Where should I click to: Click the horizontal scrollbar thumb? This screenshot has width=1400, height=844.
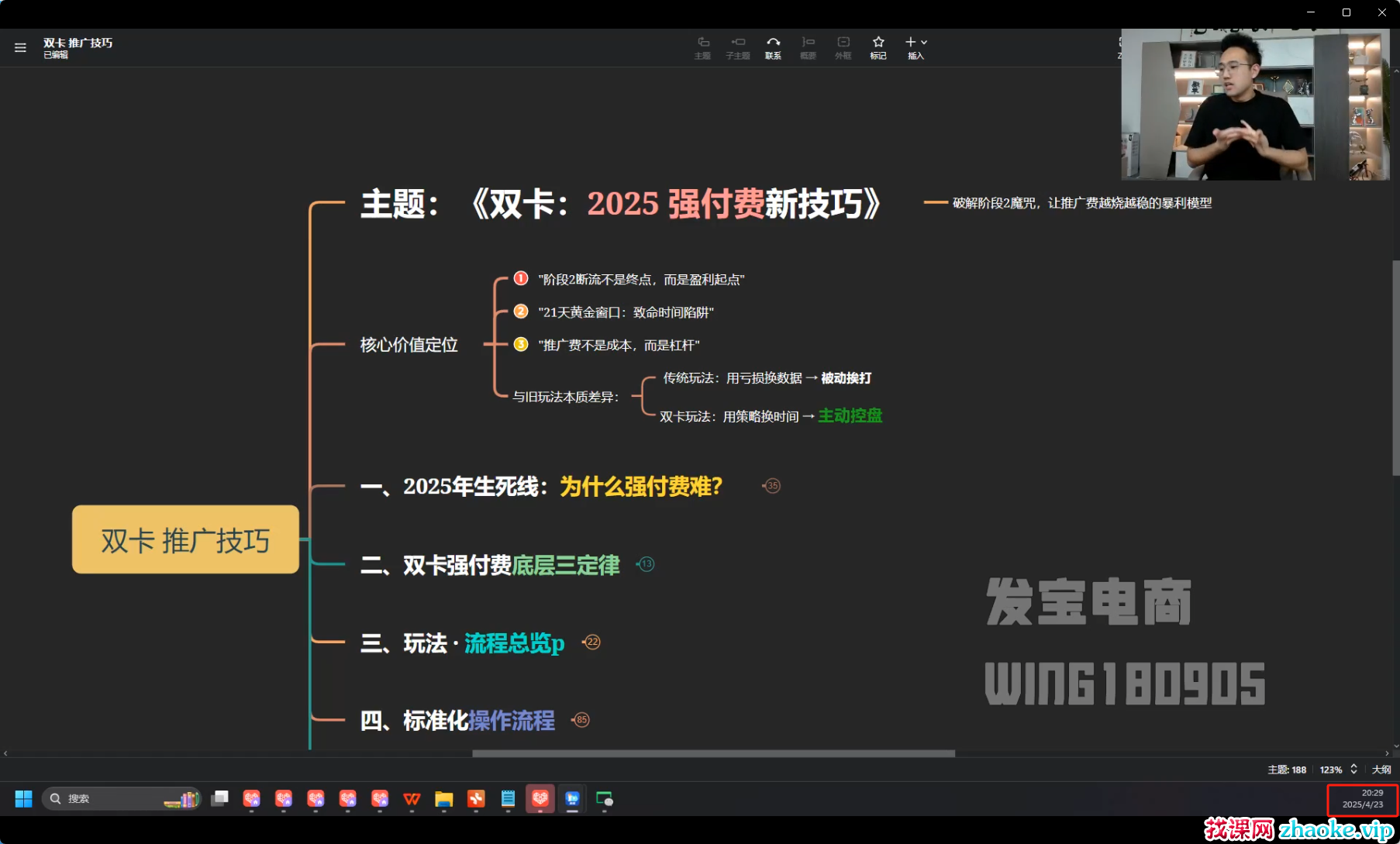click(713, 753)
